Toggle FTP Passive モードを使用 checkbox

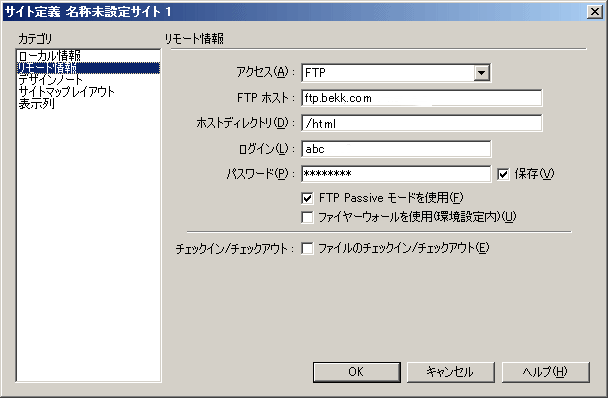click(x=307, y=198)
